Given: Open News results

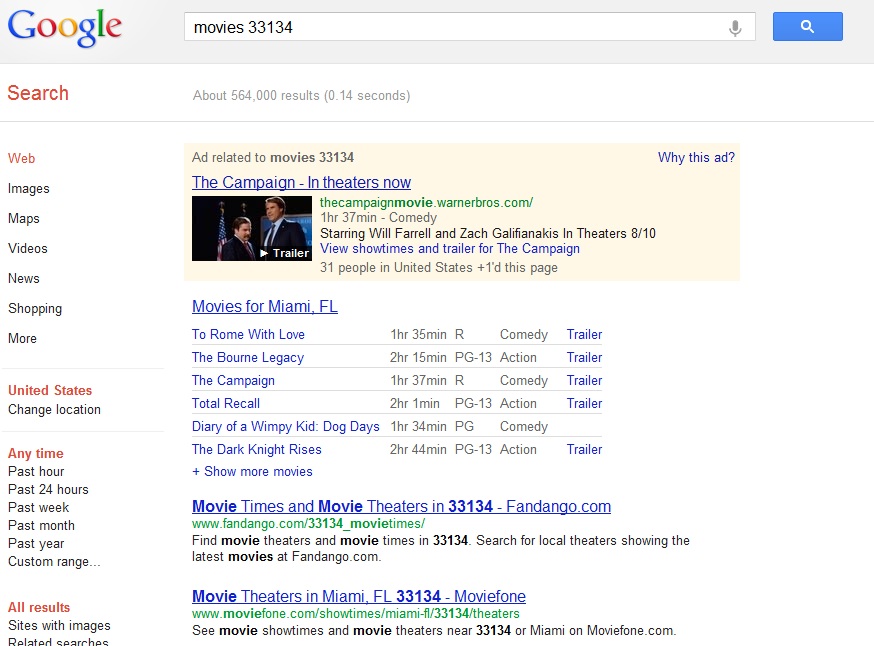Looking at the screenshot, I should coord(23,279).
